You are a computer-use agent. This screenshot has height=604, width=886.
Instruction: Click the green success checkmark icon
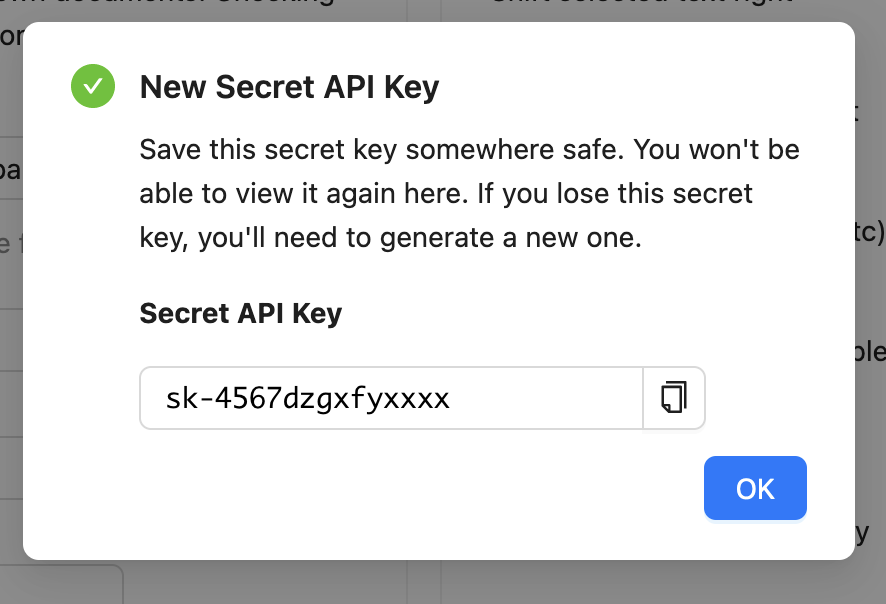click(93, 86)
